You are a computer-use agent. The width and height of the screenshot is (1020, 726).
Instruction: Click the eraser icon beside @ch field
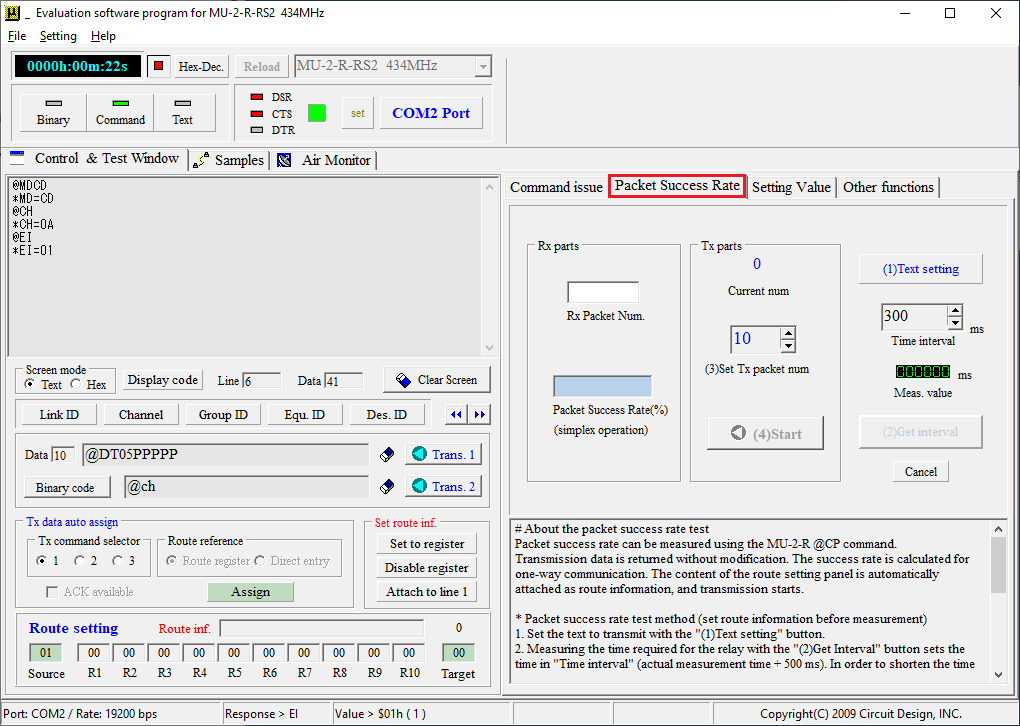click(x=387, y=487)
